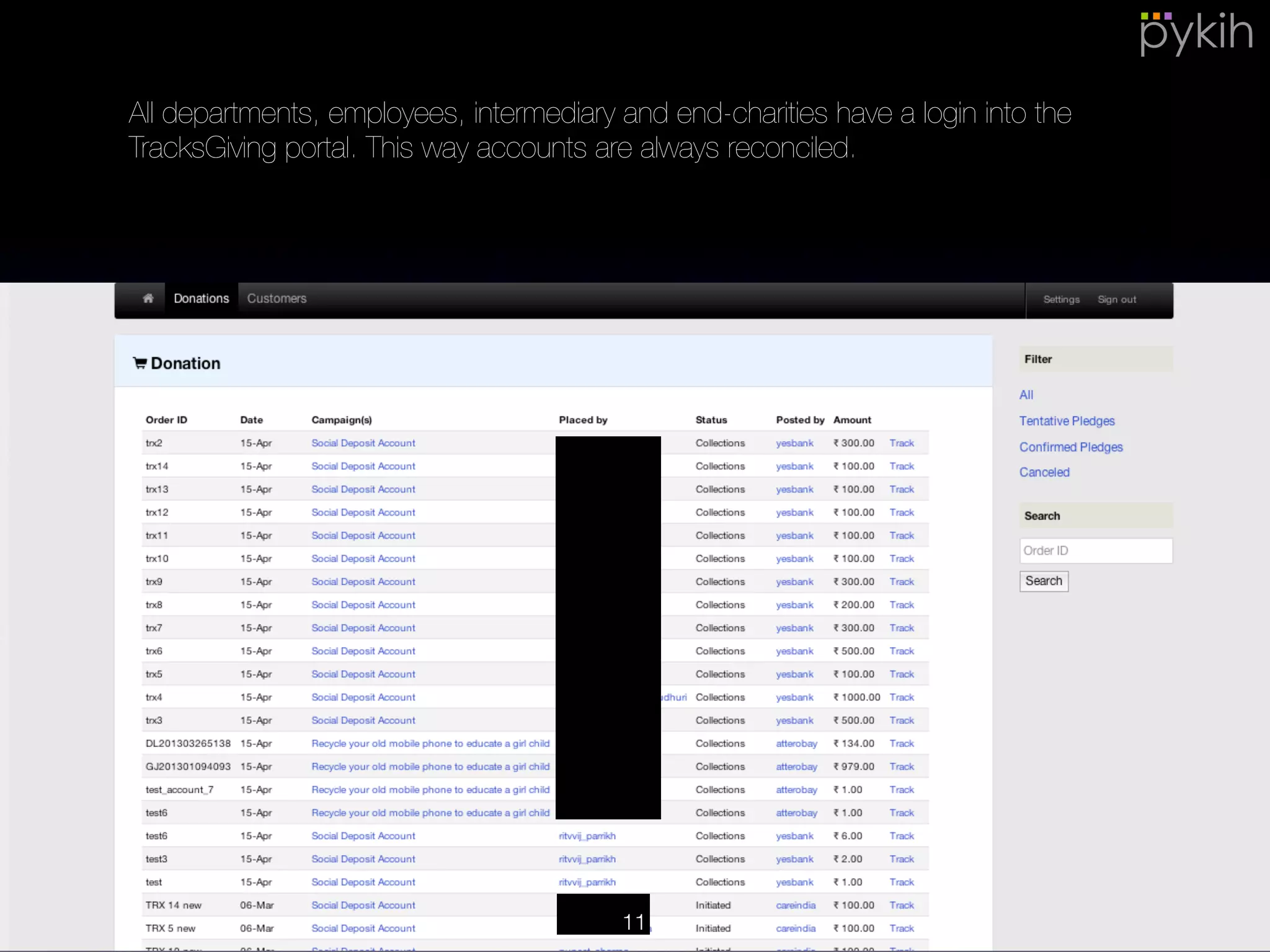Open Settings in the top bar
Viewport: 1270px width, 952px height.
coord(1062,299)
